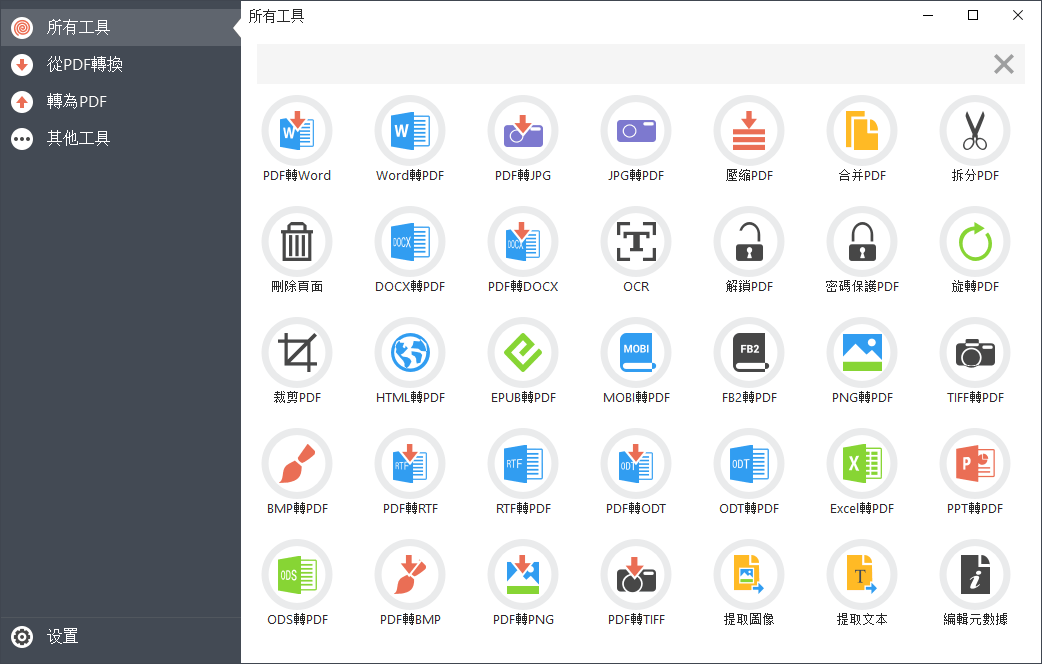
Task: Launch the OCR text recognition tool
Action: [636, 242]
